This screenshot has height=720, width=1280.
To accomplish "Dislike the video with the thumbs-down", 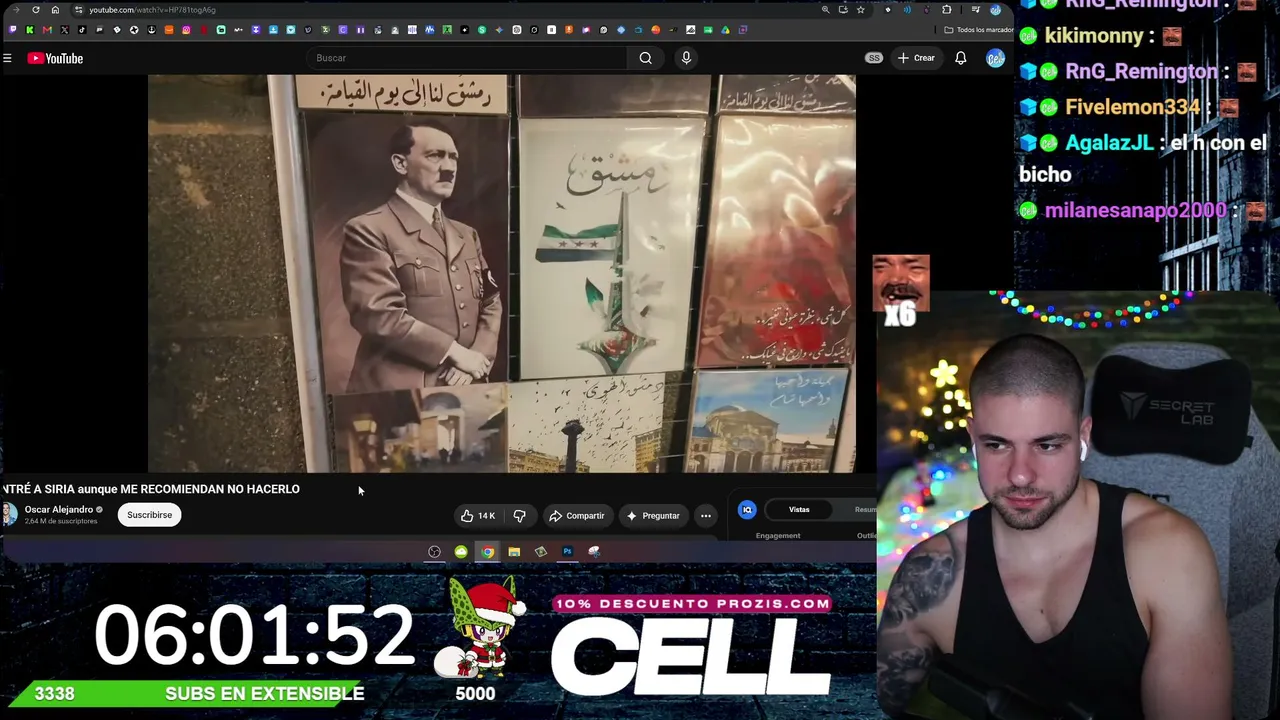I will (519, 516).
